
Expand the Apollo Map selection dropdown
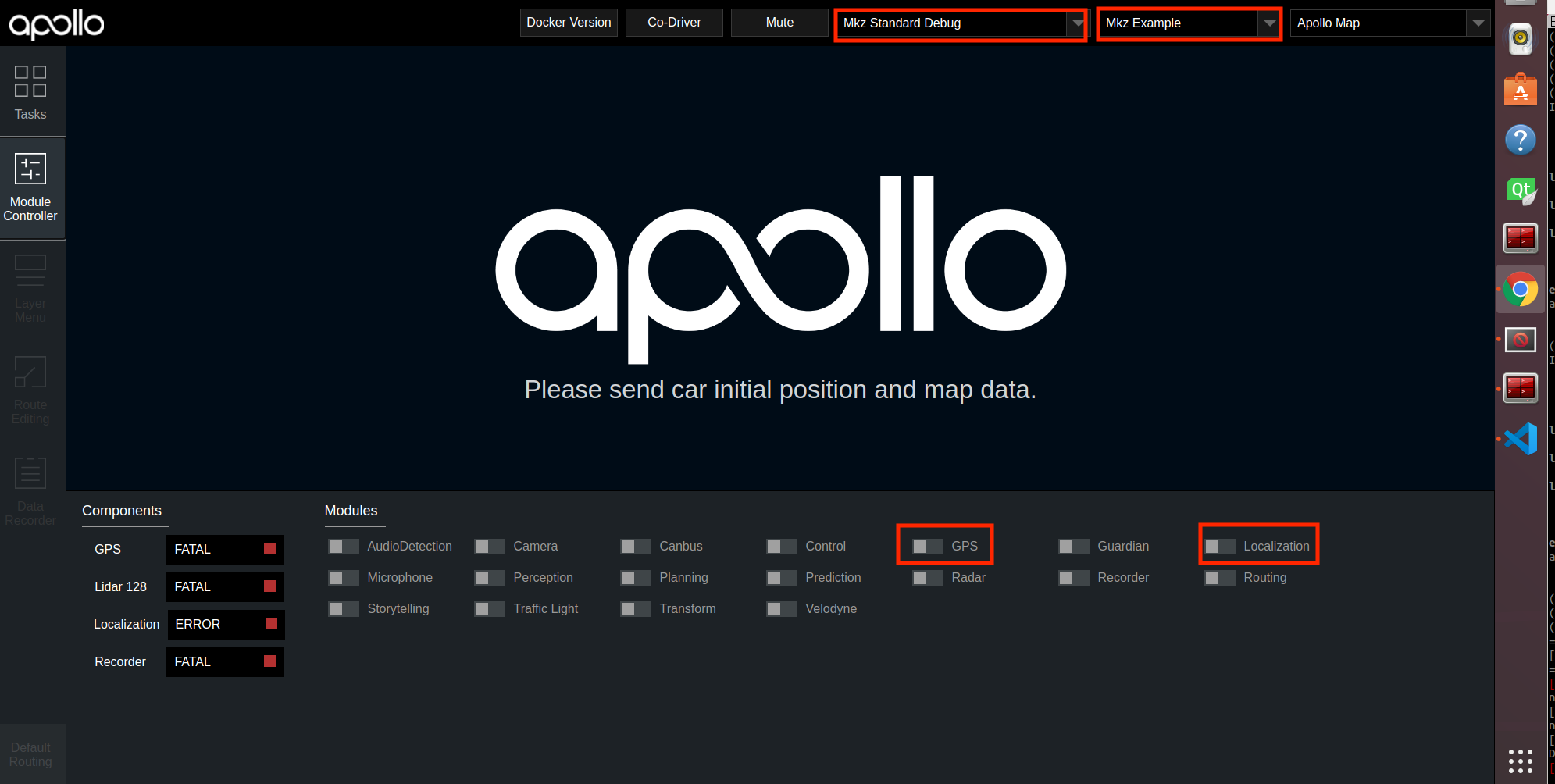tap(1390, 23)
